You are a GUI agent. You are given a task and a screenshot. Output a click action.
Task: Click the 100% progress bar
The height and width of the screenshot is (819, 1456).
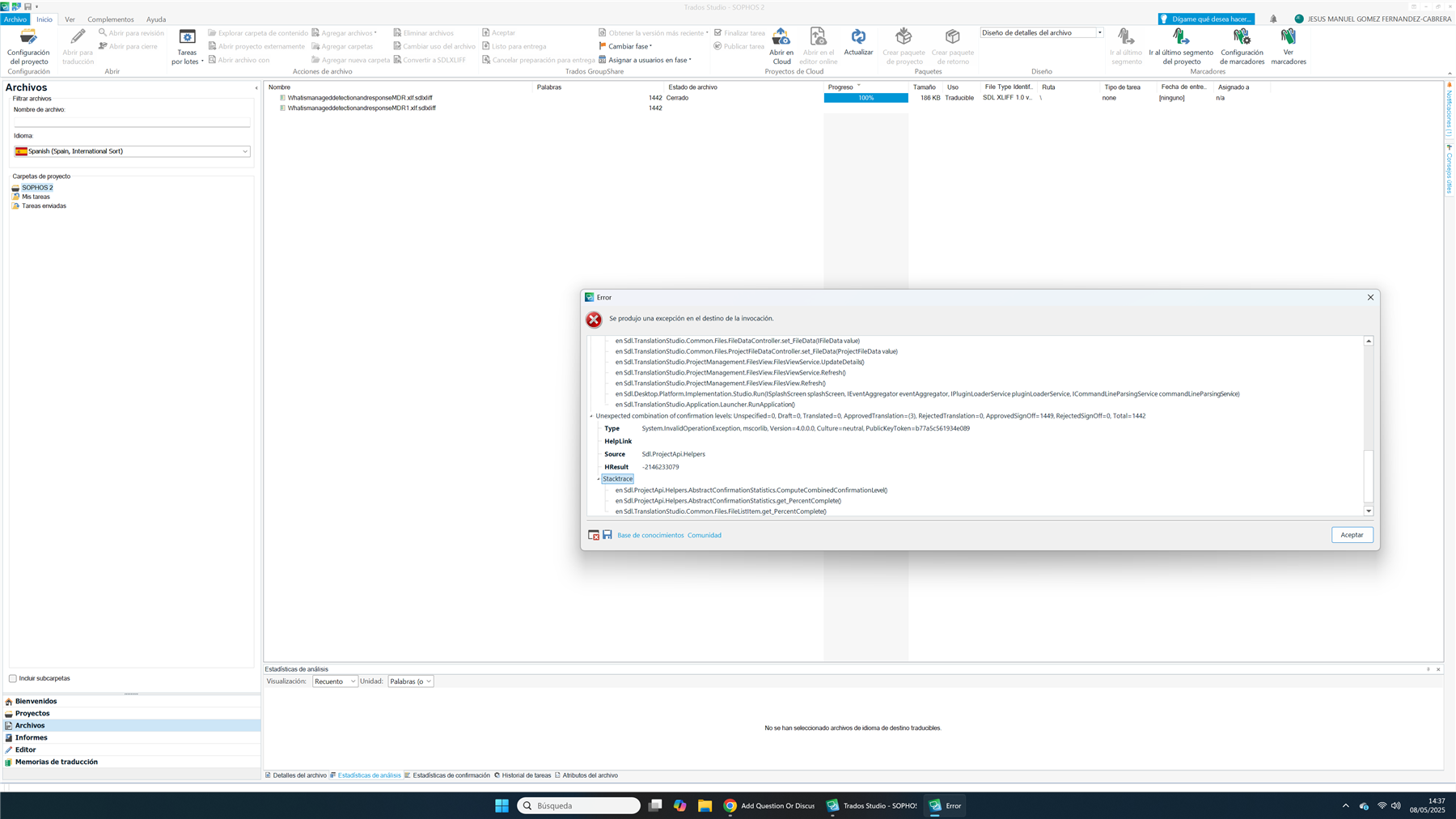click(x=866, y=97)
